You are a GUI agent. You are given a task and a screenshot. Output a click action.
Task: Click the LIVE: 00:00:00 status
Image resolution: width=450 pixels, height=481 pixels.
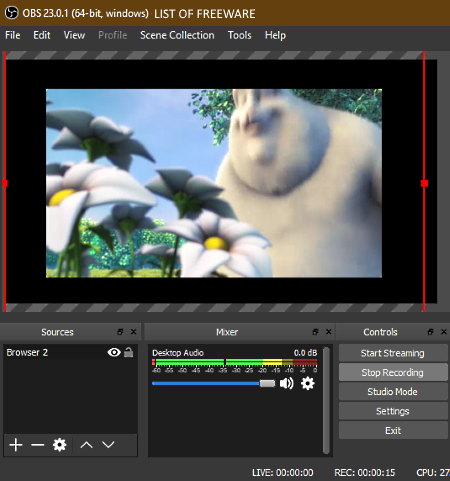click(x=283, y=473)
